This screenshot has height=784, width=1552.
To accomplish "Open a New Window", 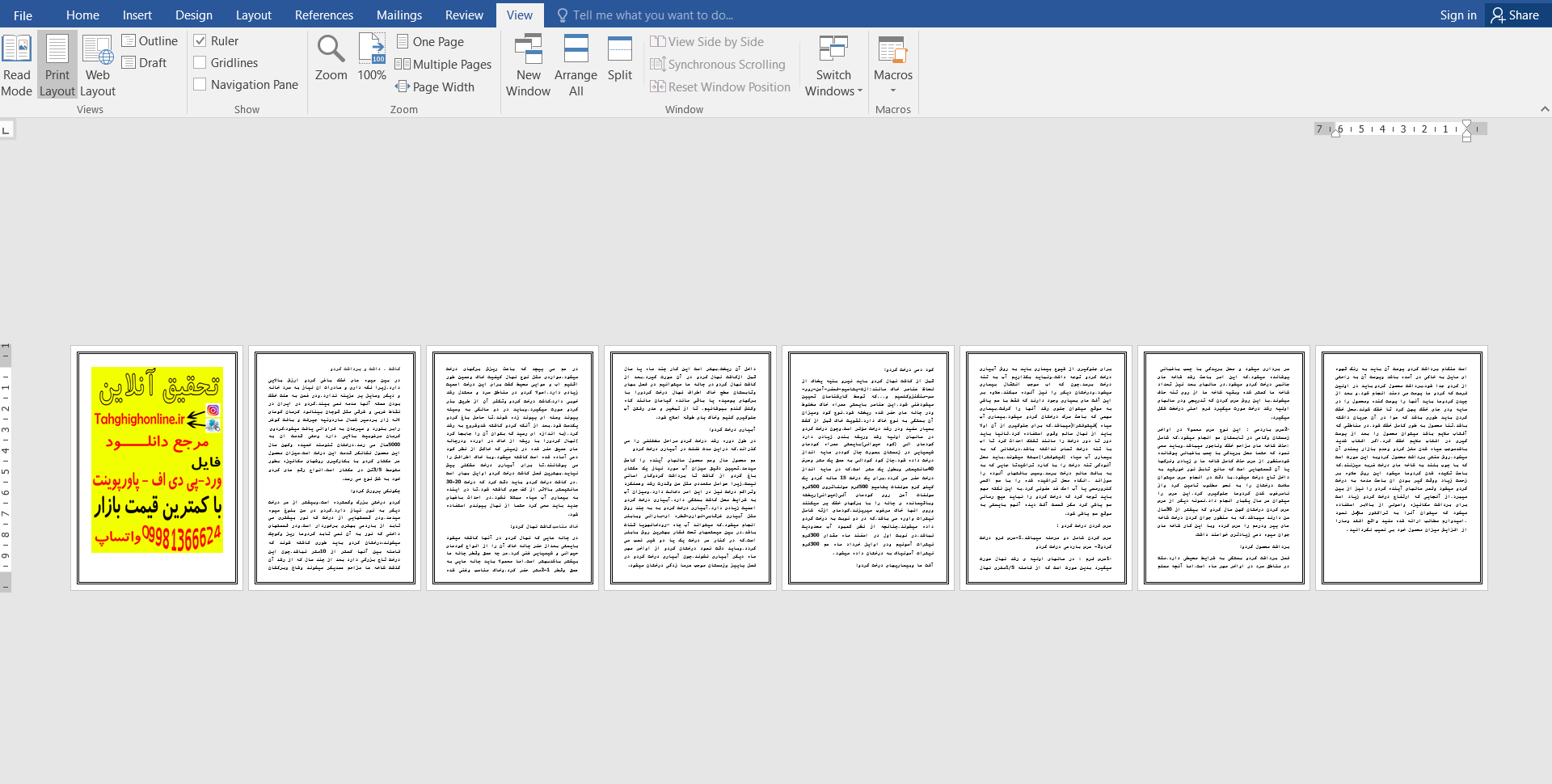I will (x=528, y=66).
